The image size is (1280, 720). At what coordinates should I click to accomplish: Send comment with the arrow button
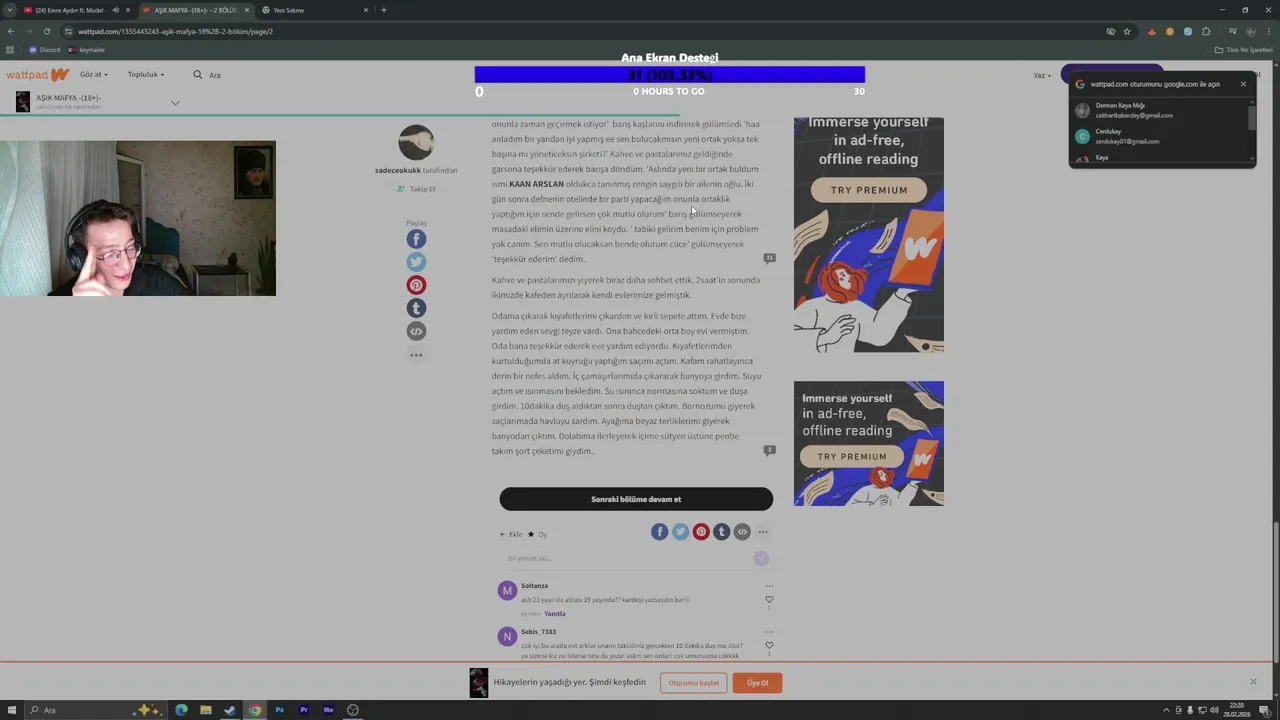pos(761,558)
